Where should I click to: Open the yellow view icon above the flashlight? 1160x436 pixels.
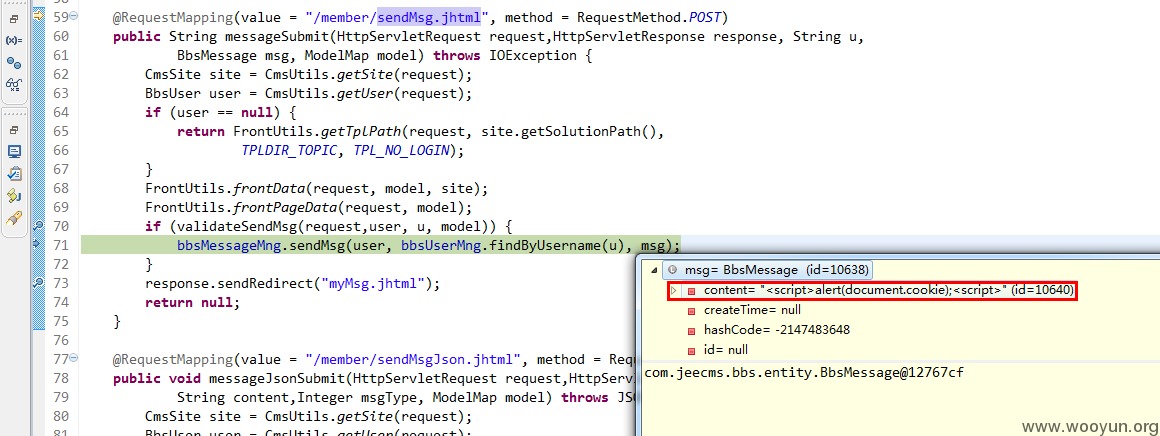pos(13,196)
